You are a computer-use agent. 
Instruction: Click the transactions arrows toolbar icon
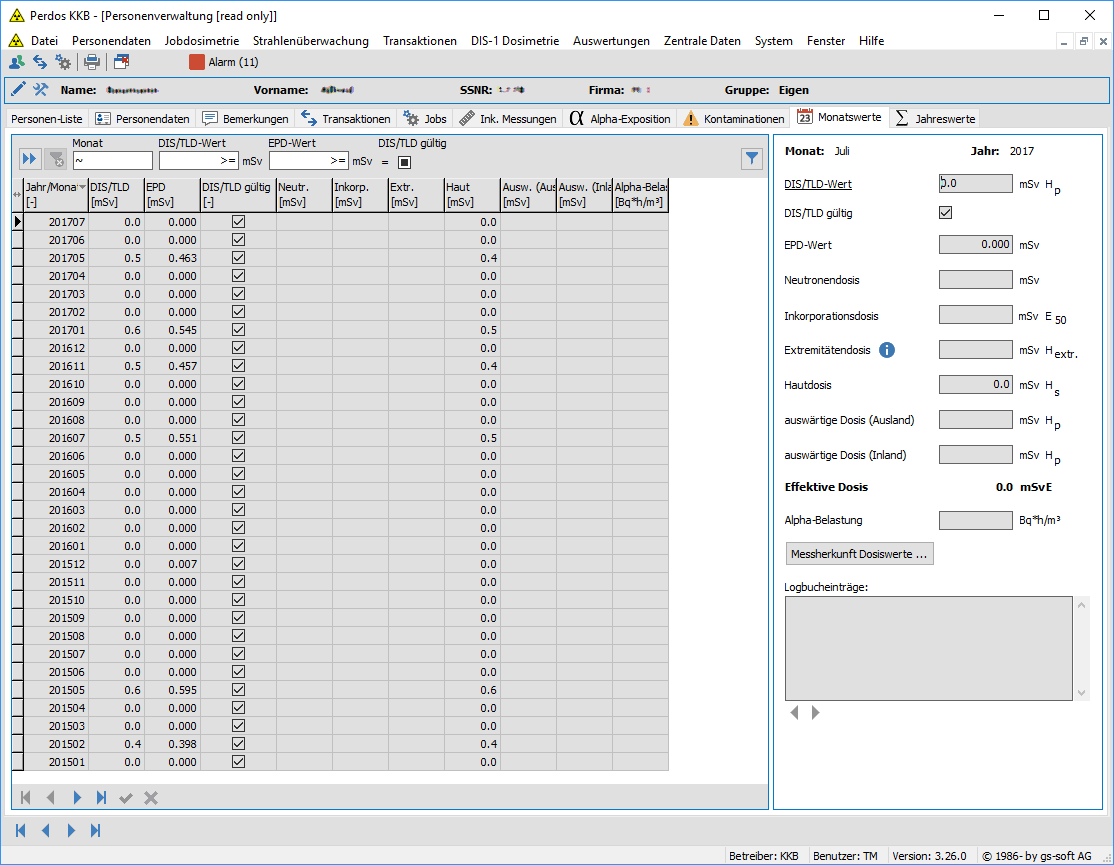tap(40, 62)
